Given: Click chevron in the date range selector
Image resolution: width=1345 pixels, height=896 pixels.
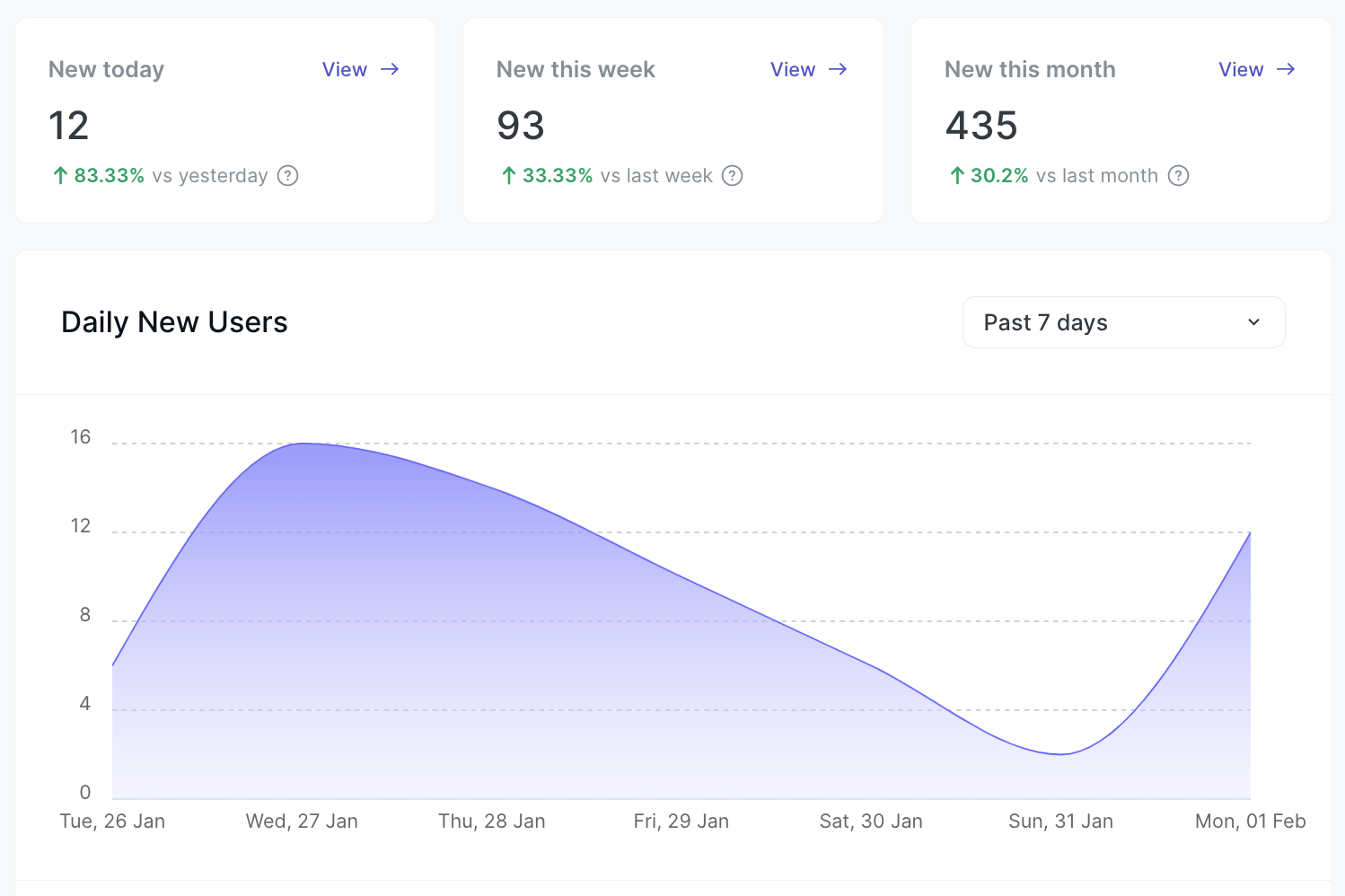Looking at the screenshot, I should [1253, 322].
